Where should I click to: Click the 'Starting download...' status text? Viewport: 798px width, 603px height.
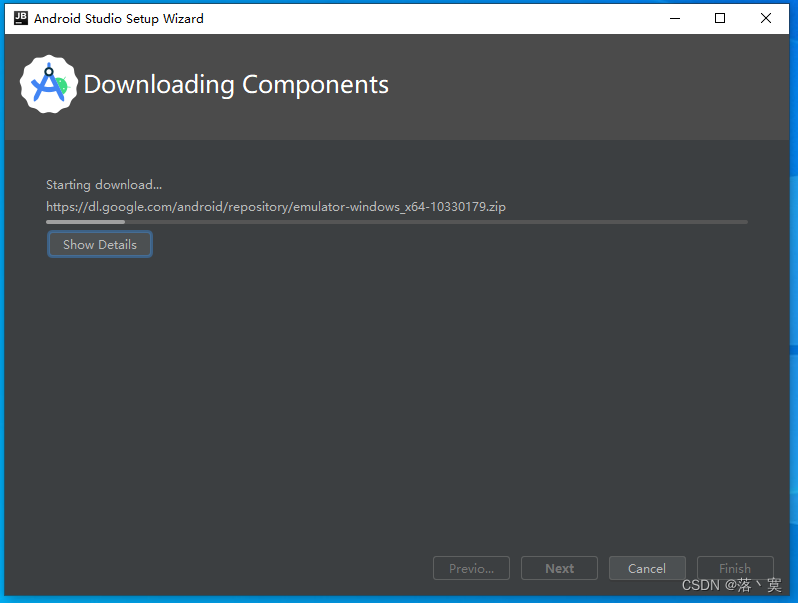point(104,185)
